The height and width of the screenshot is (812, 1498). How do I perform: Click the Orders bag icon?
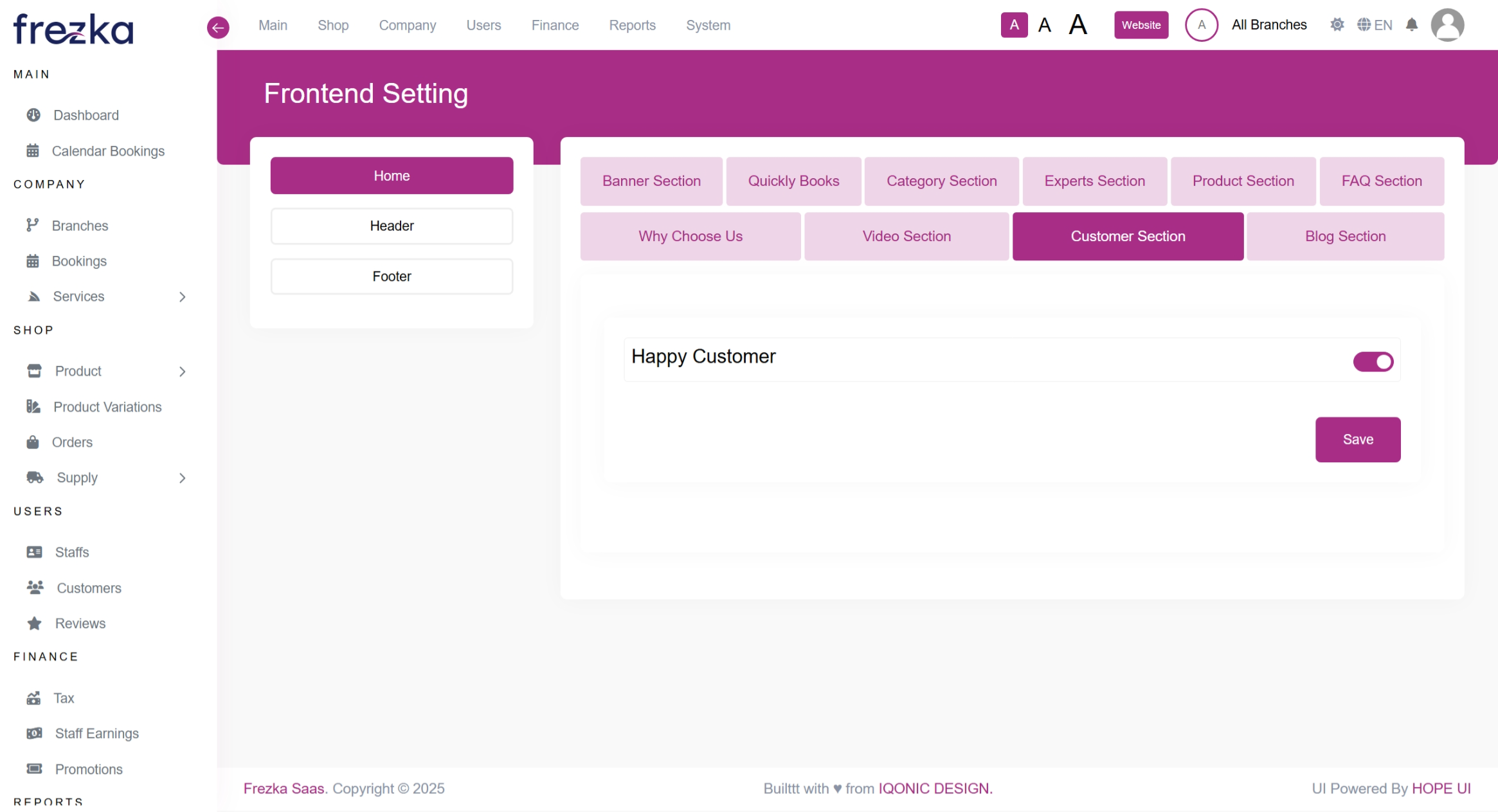[x=33, y=442]
